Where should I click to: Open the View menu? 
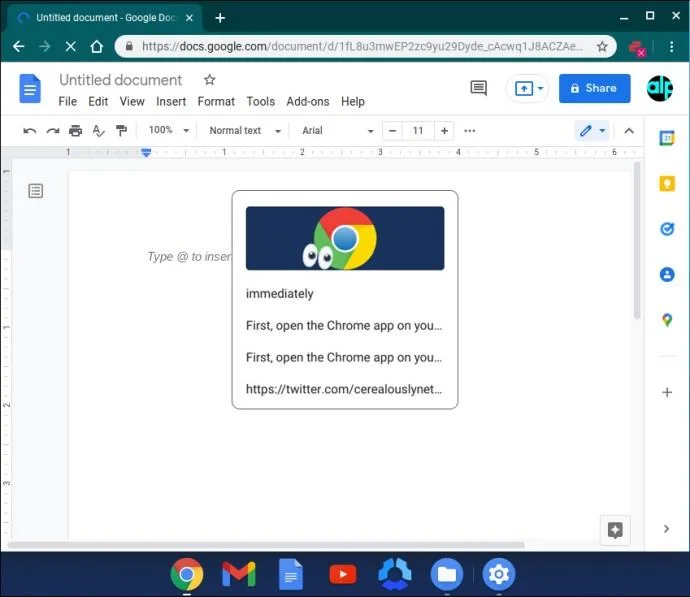[132, 102]
